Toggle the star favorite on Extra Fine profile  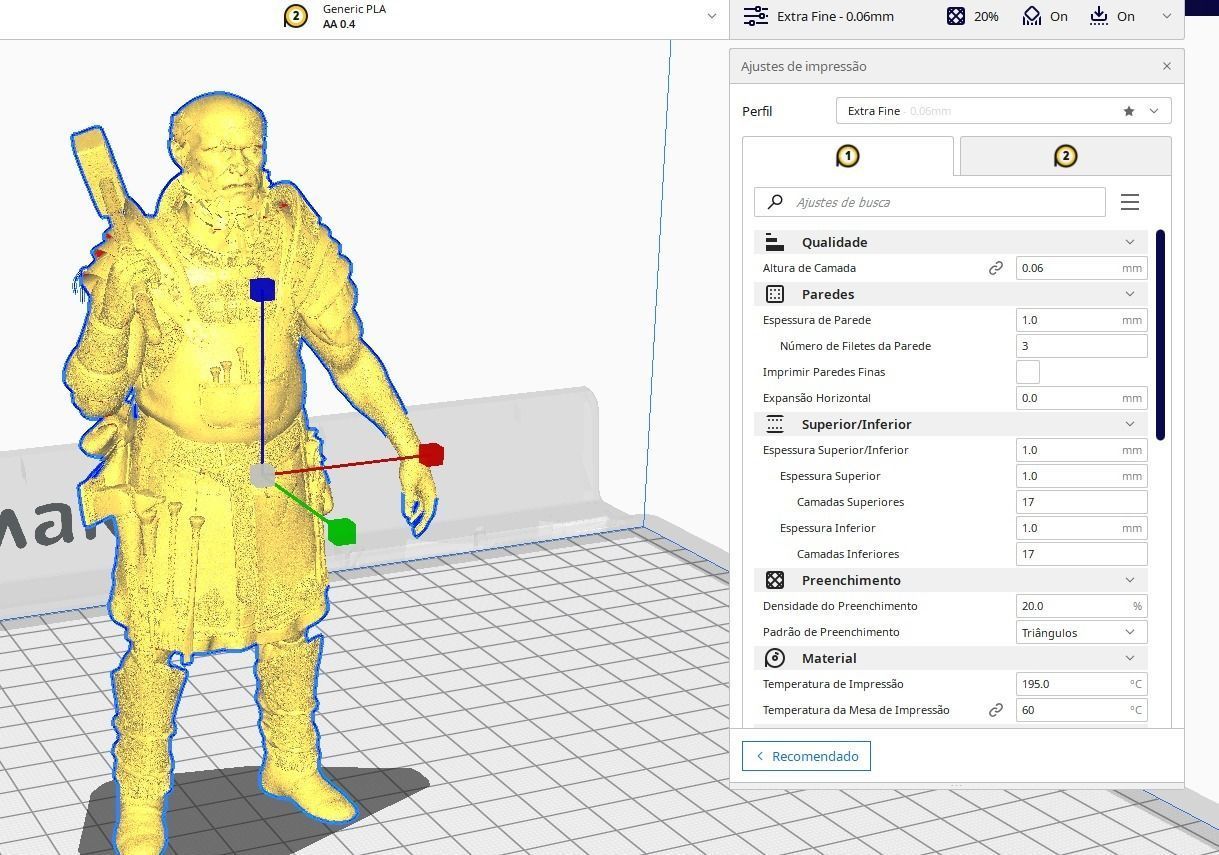tap(1128, 111)
